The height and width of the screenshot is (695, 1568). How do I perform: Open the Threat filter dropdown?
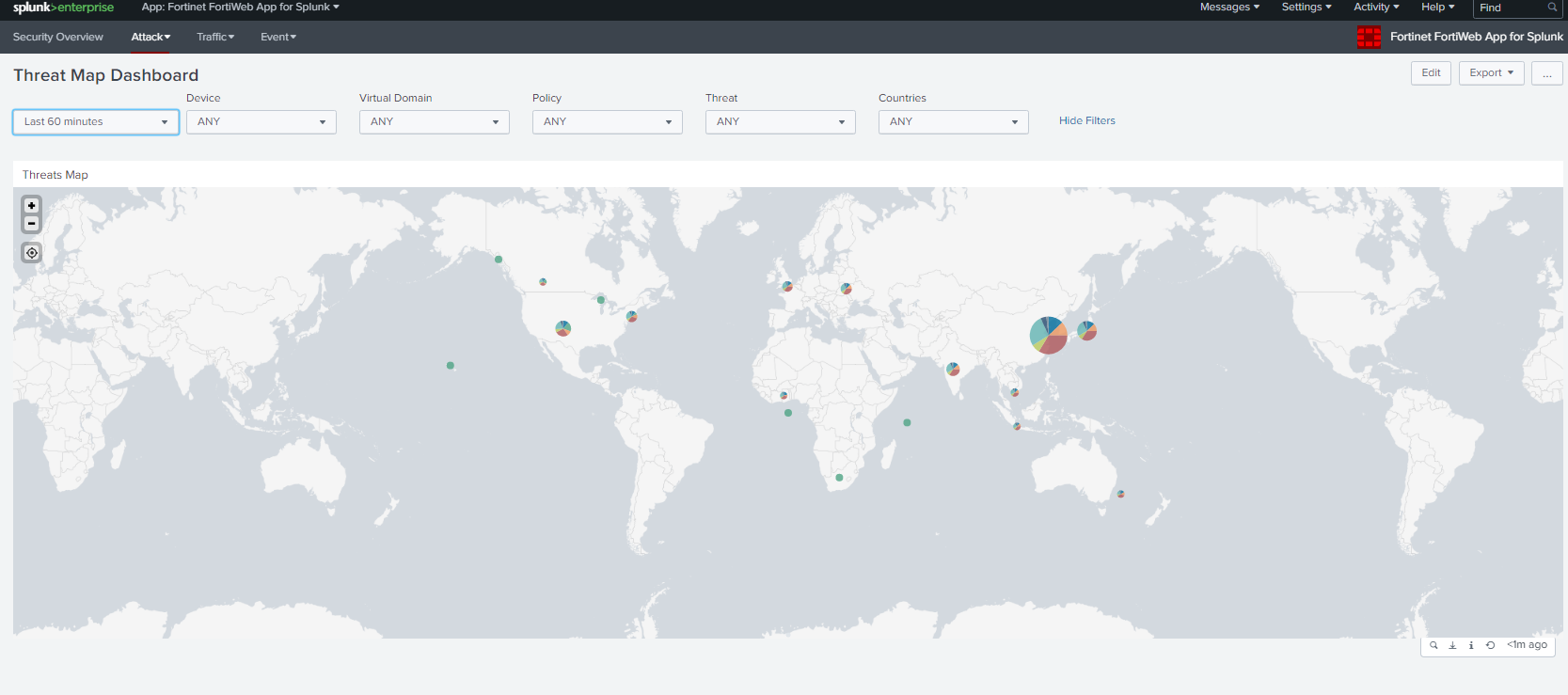click(780, 122)
